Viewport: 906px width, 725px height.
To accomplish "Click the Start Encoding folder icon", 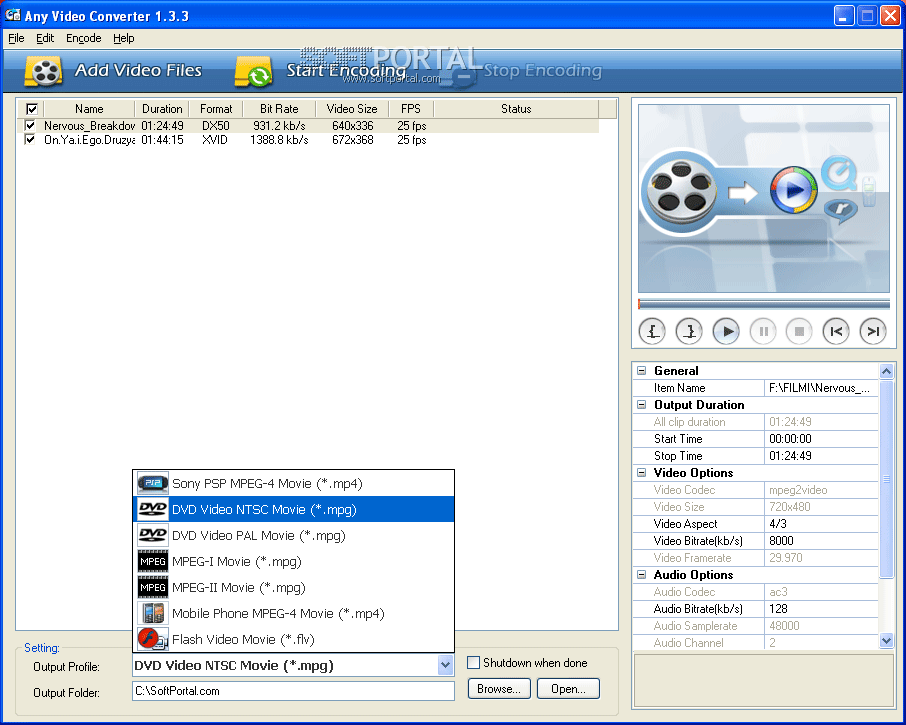I will click(254, 72).
